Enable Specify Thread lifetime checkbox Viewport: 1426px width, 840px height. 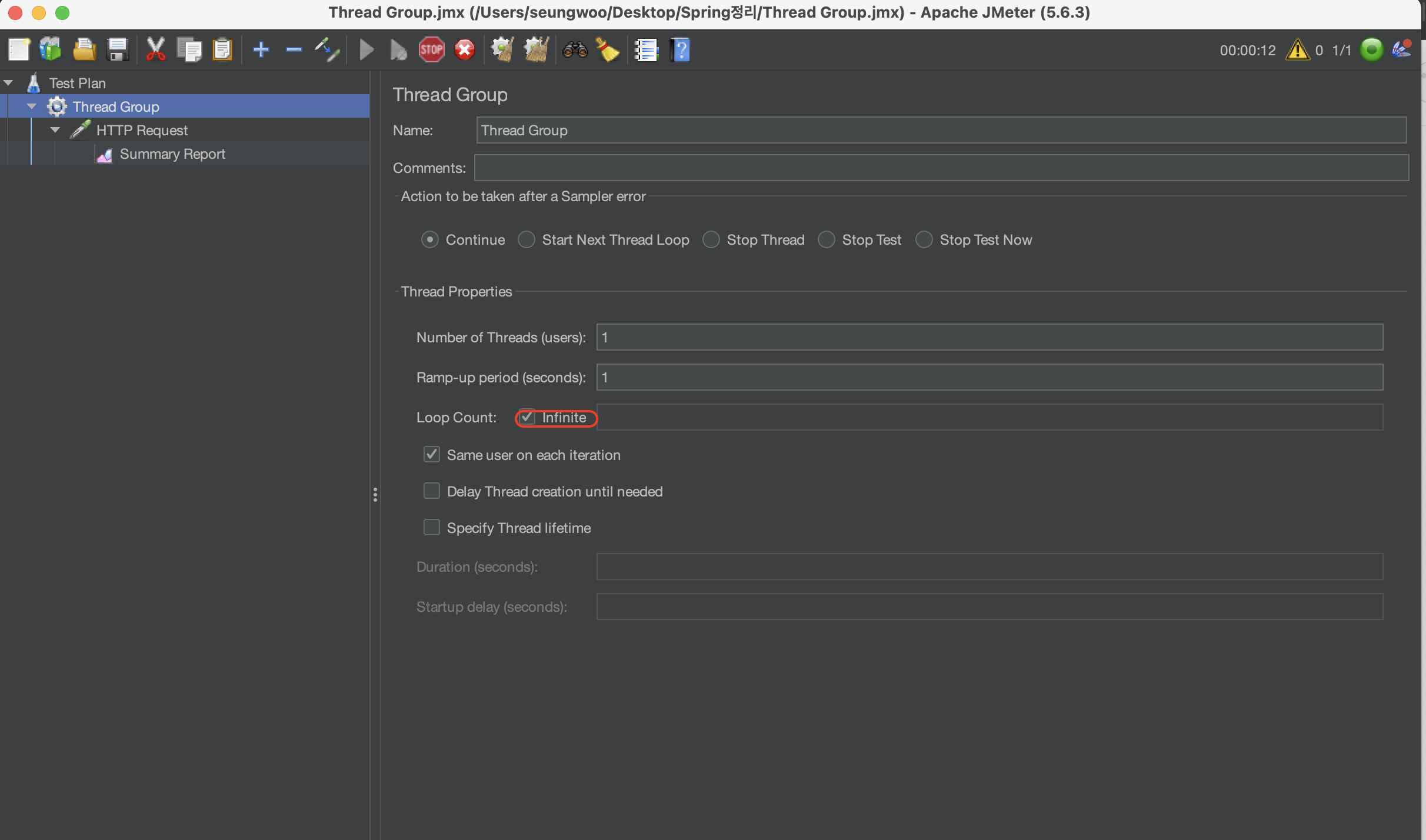tap(432, 527)
